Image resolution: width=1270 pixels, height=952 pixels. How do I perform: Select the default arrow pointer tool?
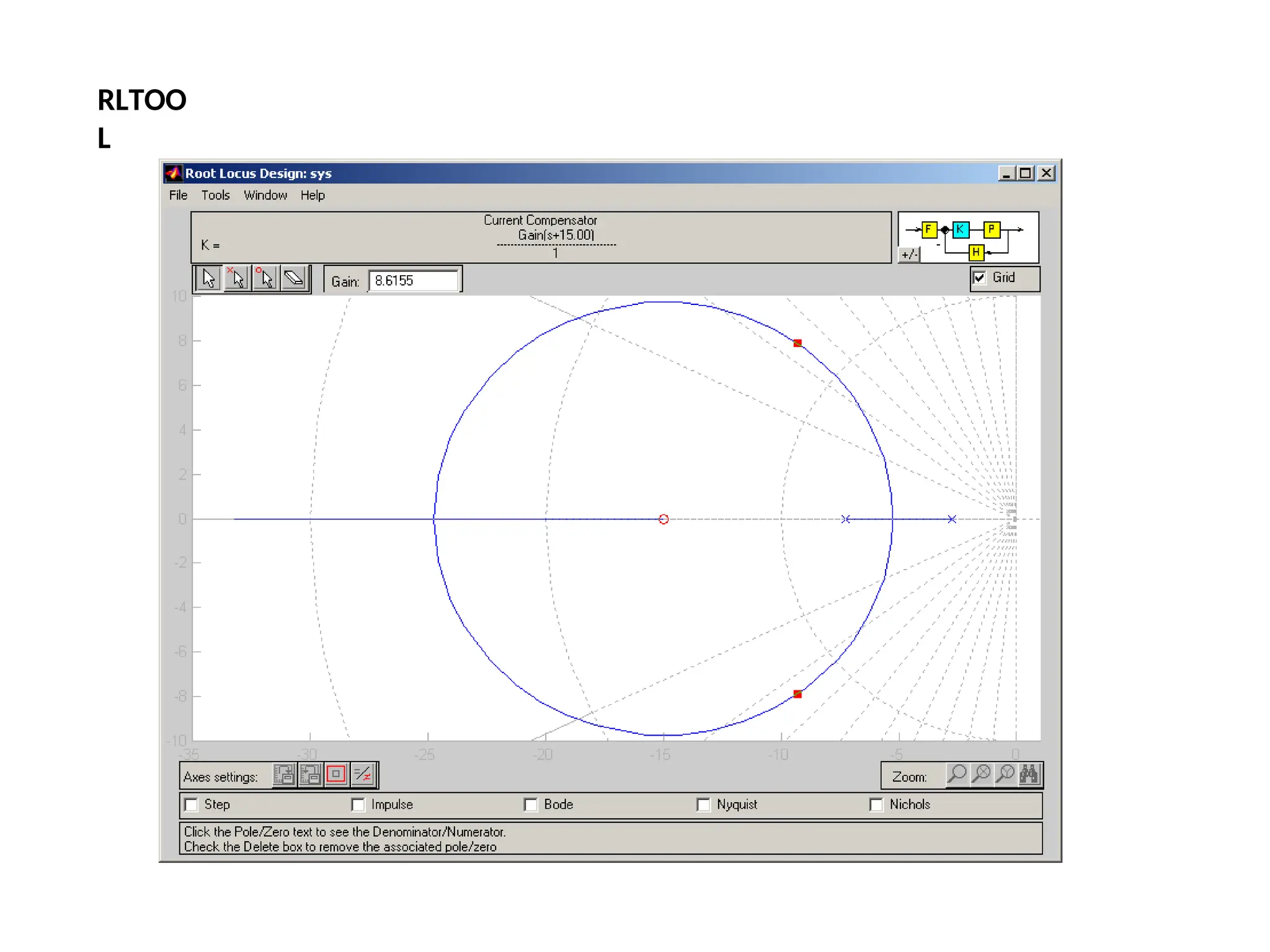click(x=208, y=278)
